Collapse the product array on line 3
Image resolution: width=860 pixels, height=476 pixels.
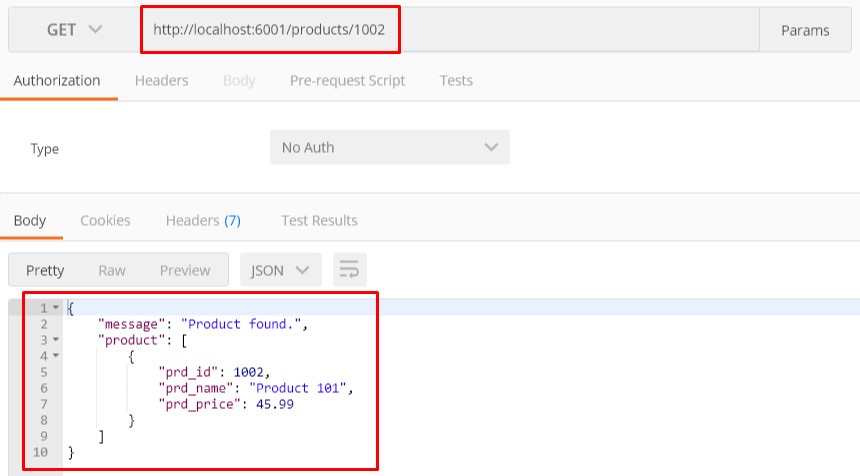tap(56, 340)
